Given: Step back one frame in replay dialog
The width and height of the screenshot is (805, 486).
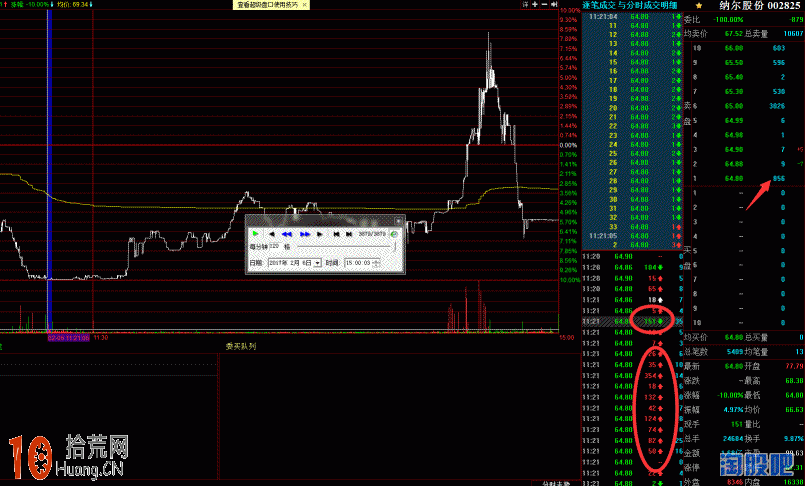Looking at the screenshot, I should (272, 234).
